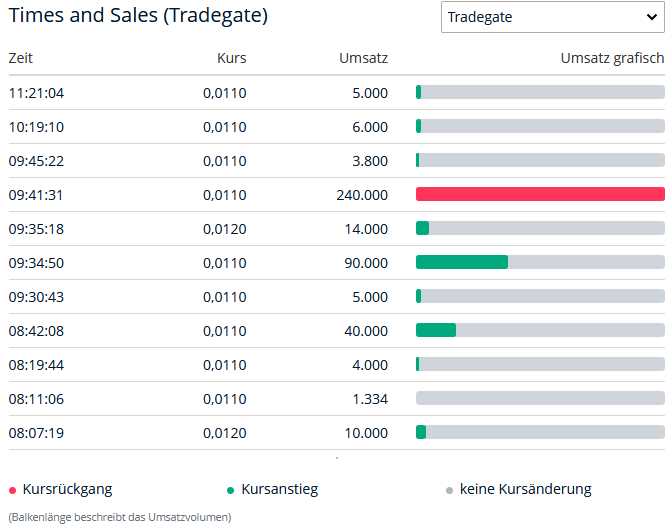
Task: Click the 08:07:19 trade row time
Action: (37, 433)
